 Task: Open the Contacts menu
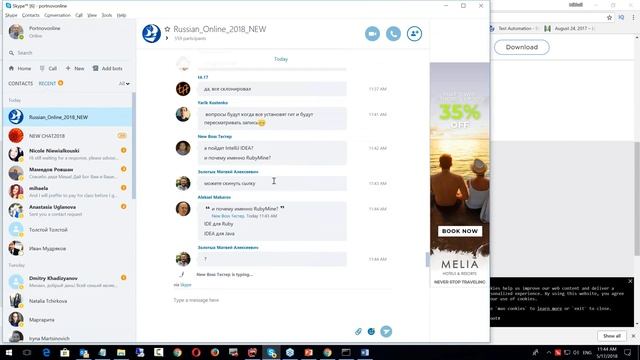[x=31, y=15]
